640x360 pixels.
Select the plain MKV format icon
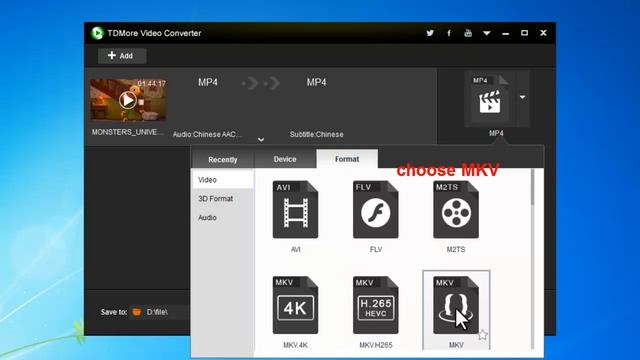[x=456, y=305]
